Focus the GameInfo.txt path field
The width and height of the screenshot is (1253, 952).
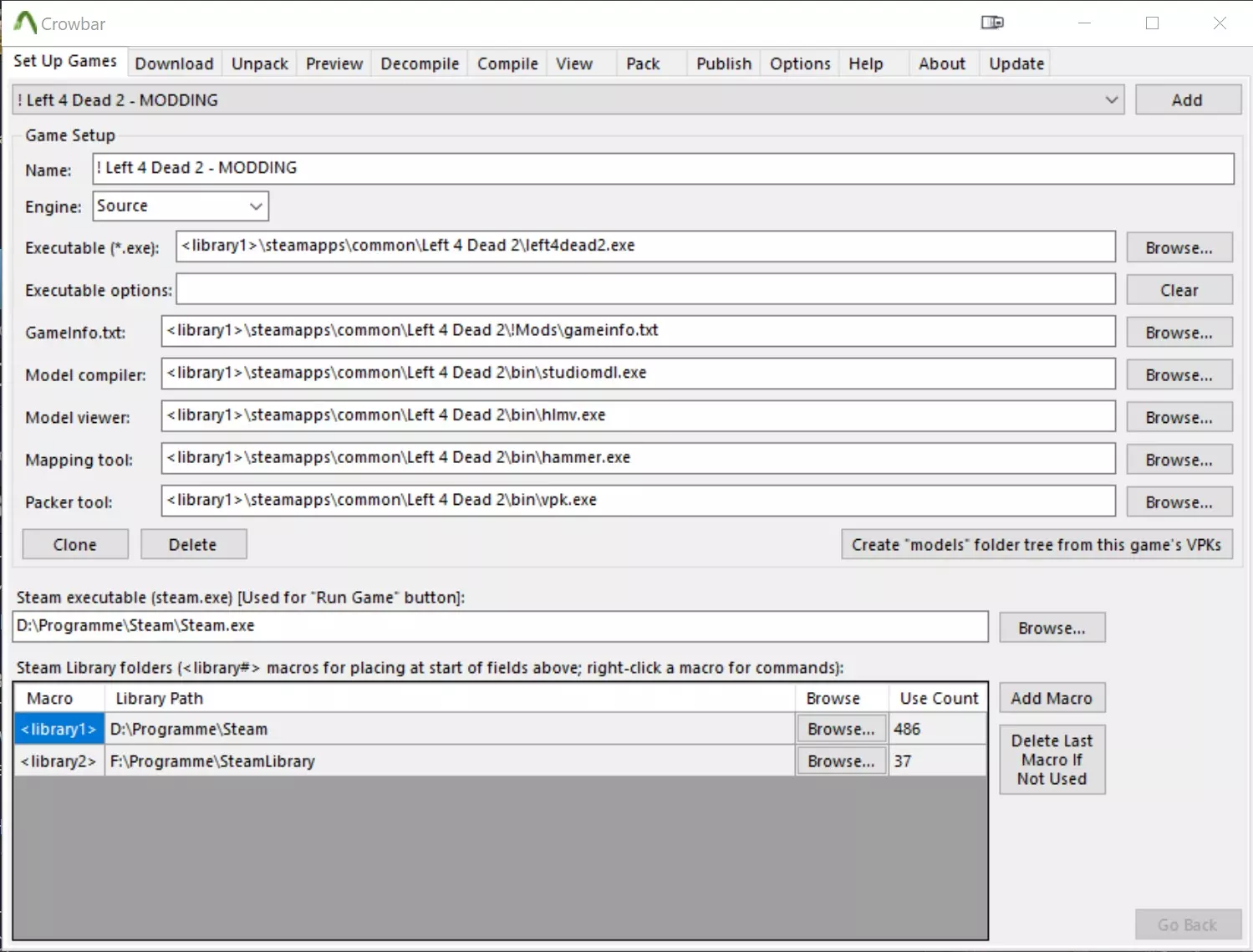638,331
